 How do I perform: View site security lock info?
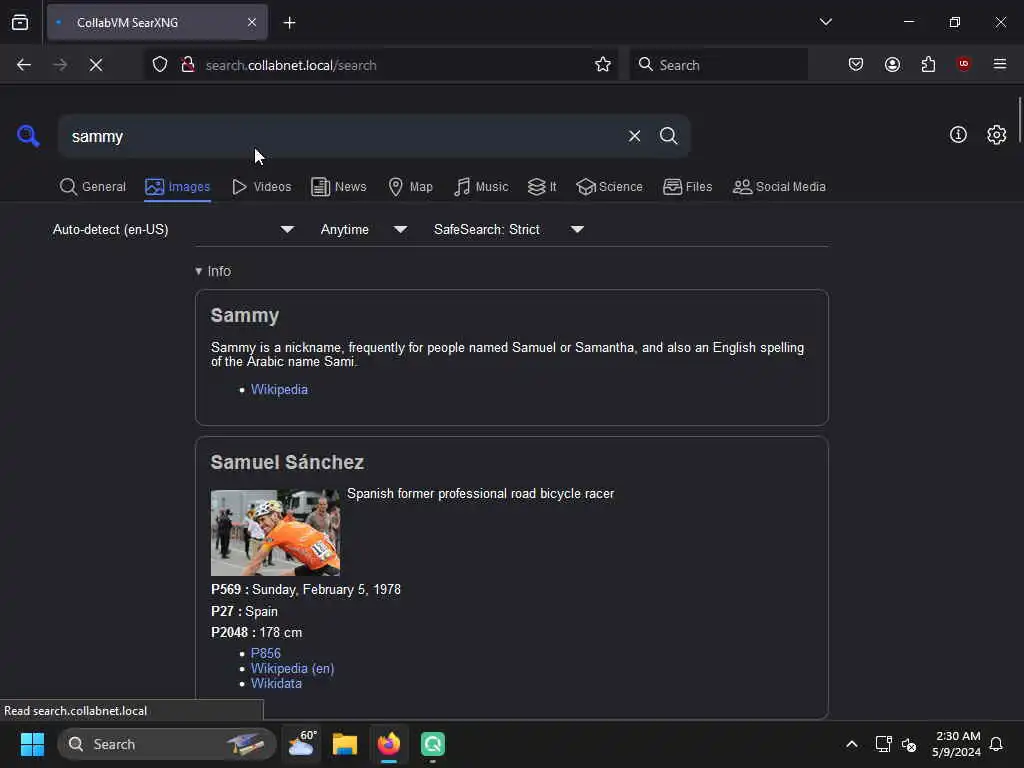(188, 65)
